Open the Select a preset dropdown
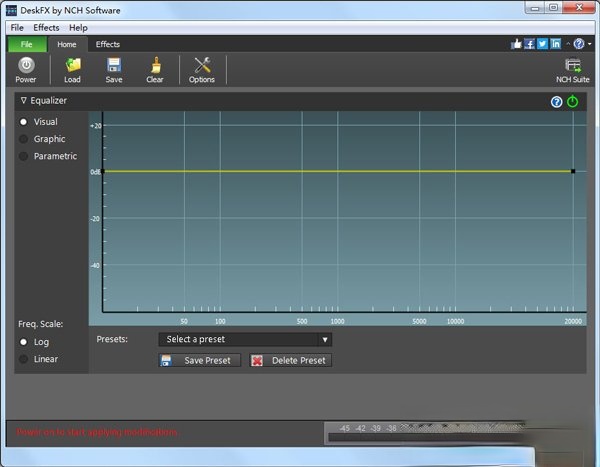The height and width of the screenshot is (467, 600). click(245, 340)
